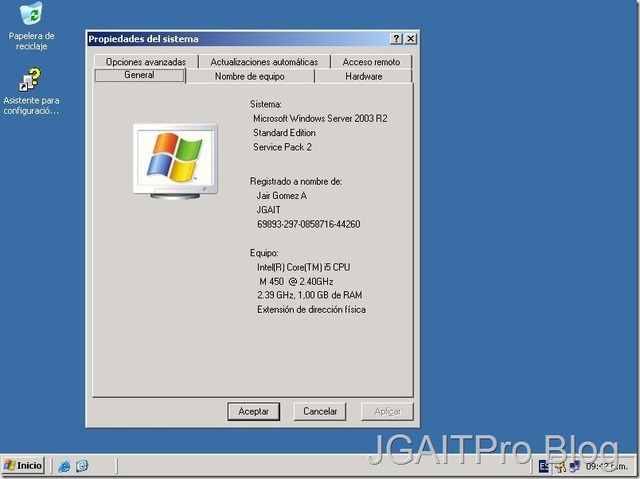
Task: Click the Intel(R) Core(TM) i5 CPU text
Action: pos(303,267)
